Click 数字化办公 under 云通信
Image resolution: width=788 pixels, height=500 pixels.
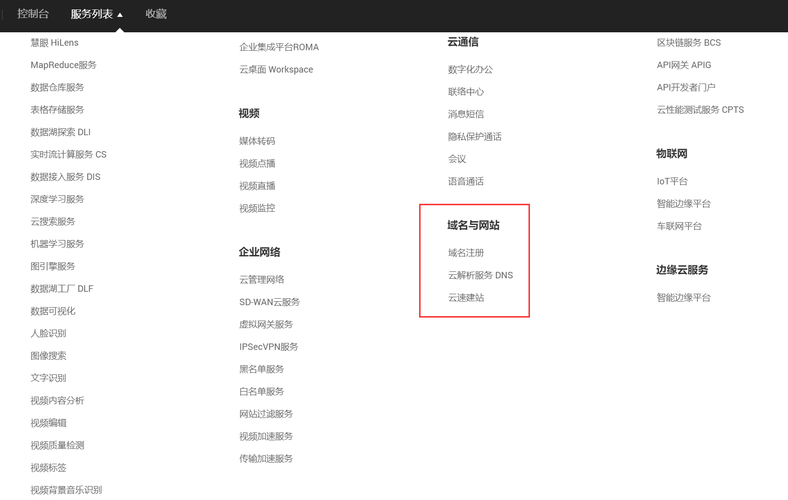point(470,69)
